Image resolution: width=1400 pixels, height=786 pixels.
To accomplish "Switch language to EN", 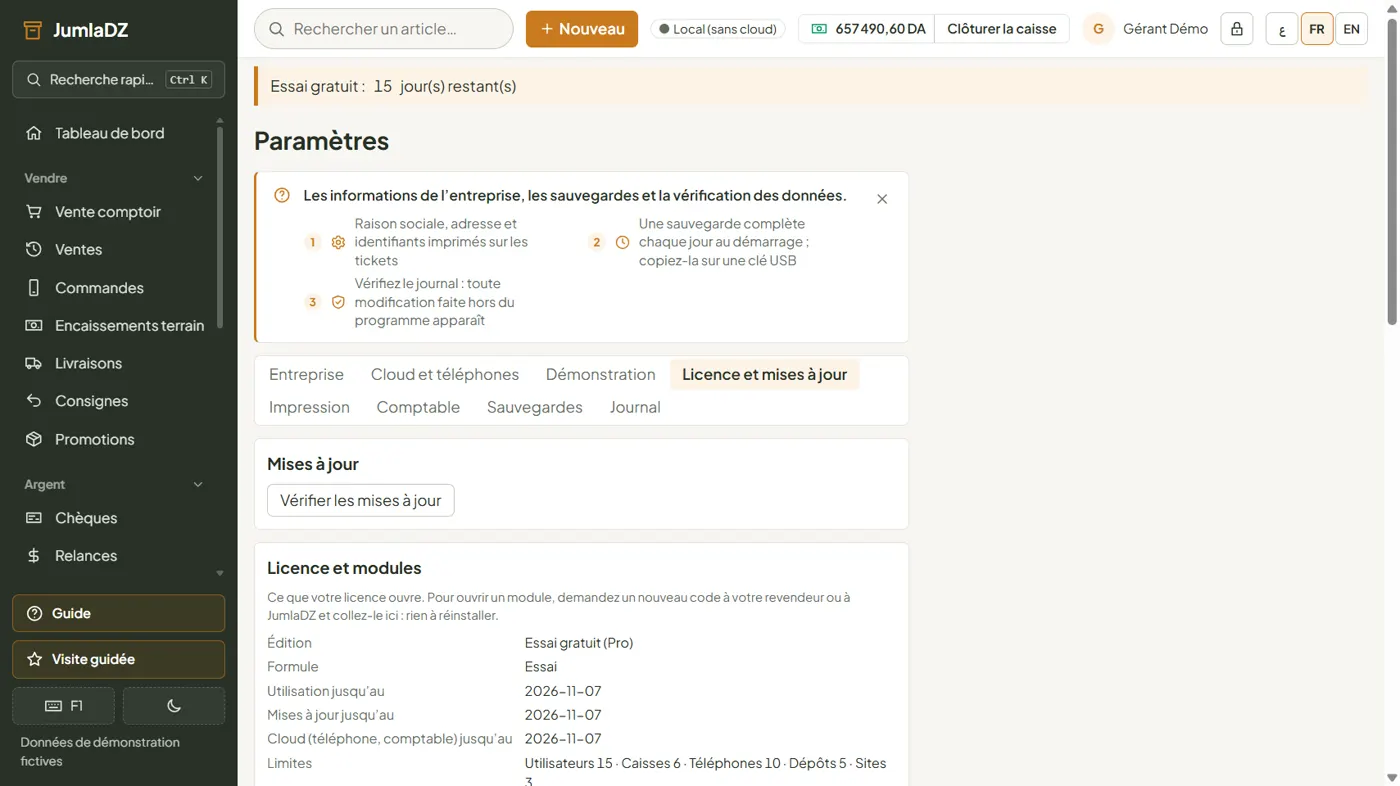I will pyautogui.click(x=1351, y=29).
